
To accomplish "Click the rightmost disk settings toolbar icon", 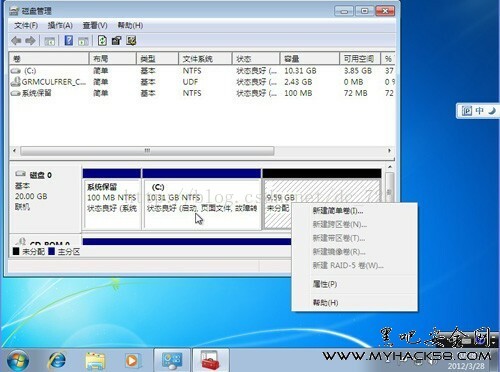I will point(131,41).
